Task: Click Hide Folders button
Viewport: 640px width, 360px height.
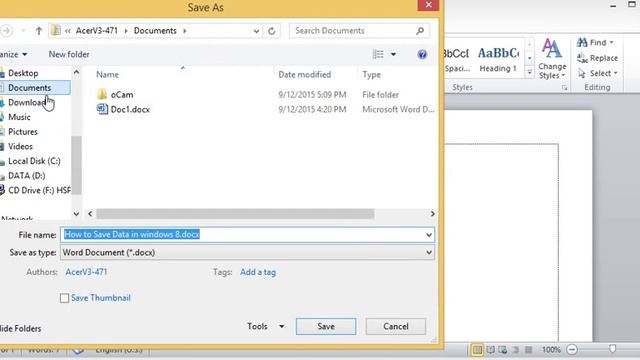Action: pos(20,329)
